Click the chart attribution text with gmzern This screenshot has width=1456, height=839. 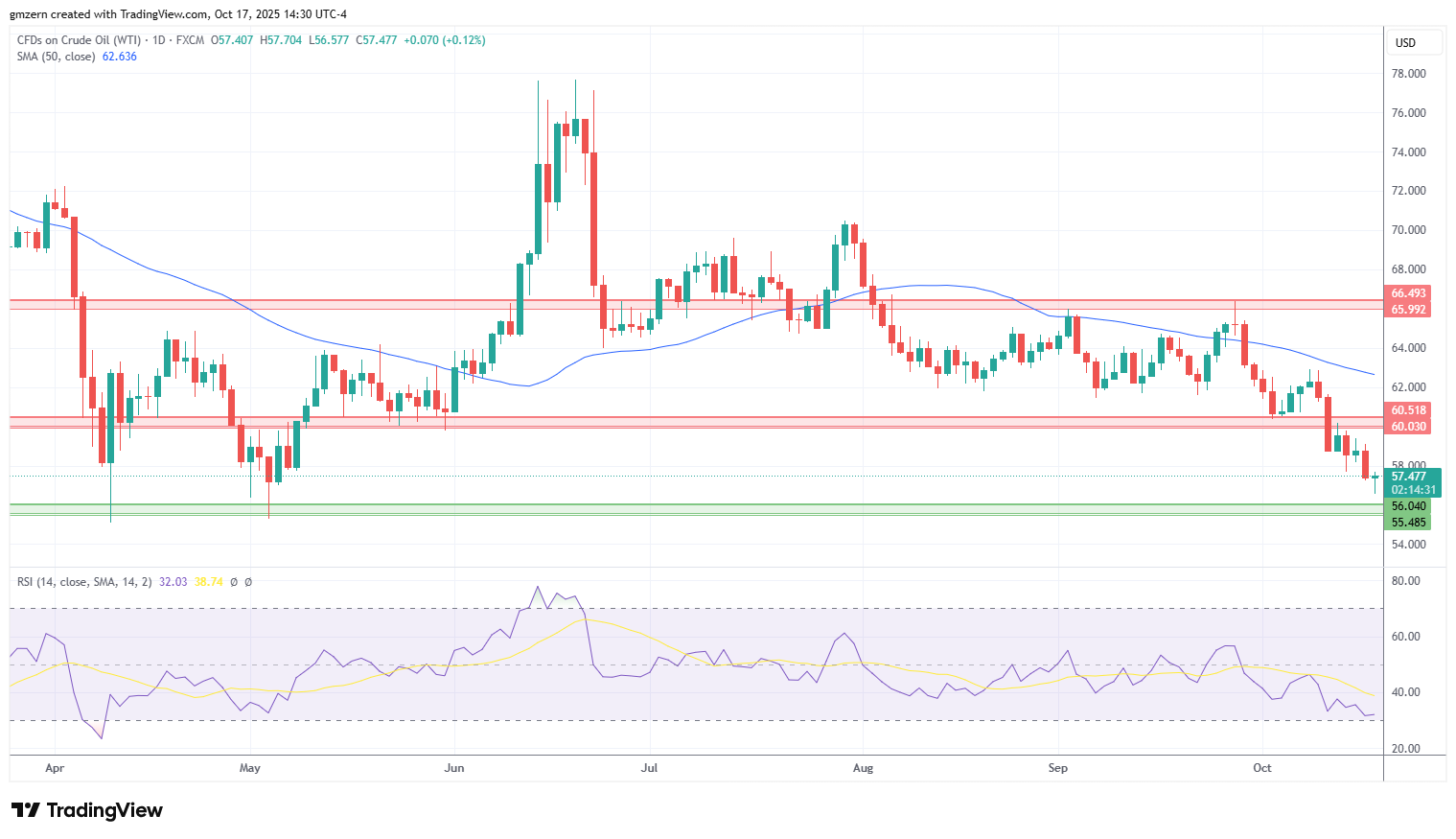point(178,14)
